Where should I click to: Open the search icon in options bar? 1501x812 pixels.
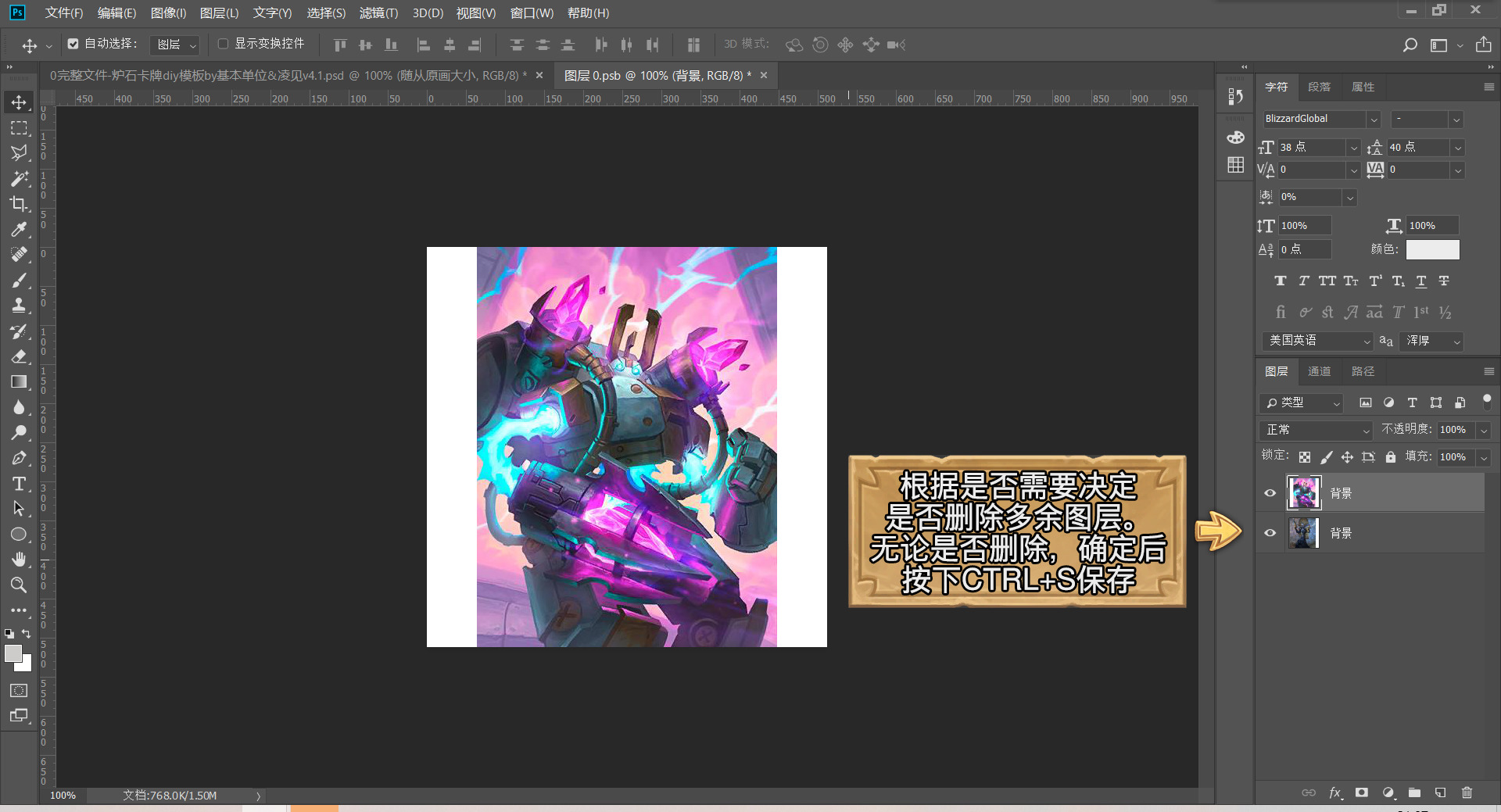(x=1410, y=45)
